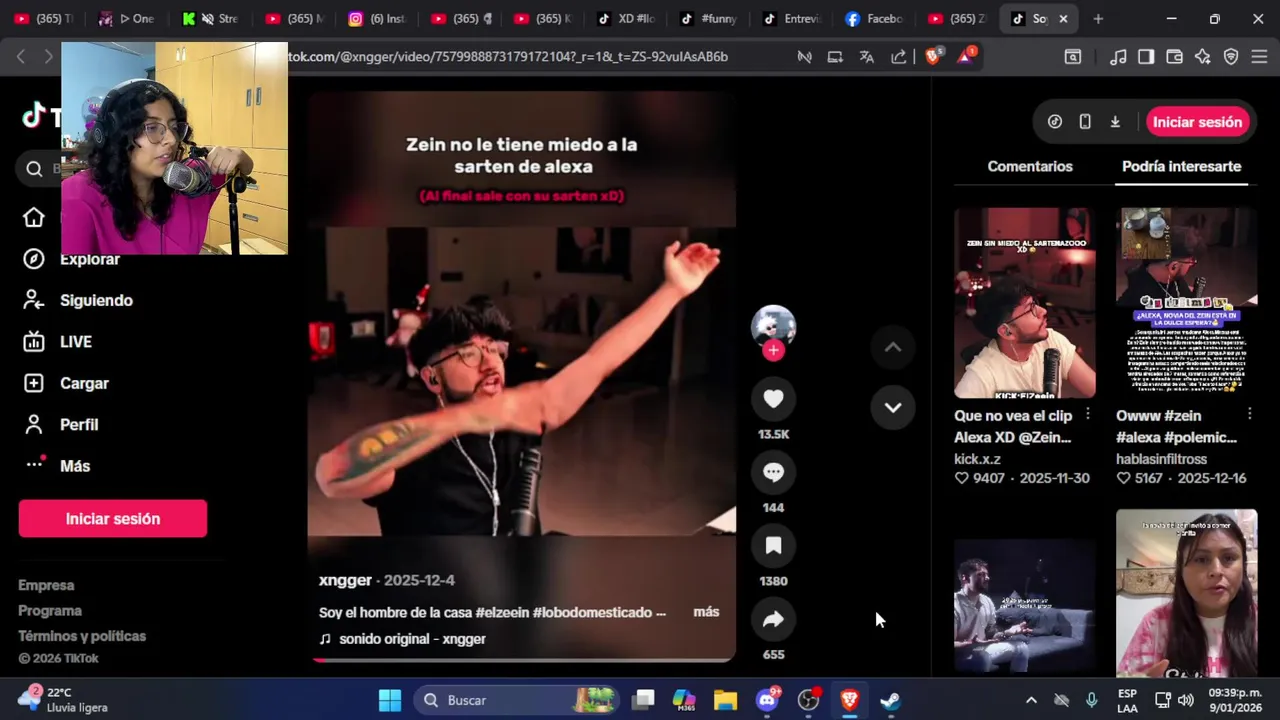Click top-right Iniciar sesión button
Viewport: 1280px width, 720px height.
point(1197,122)
